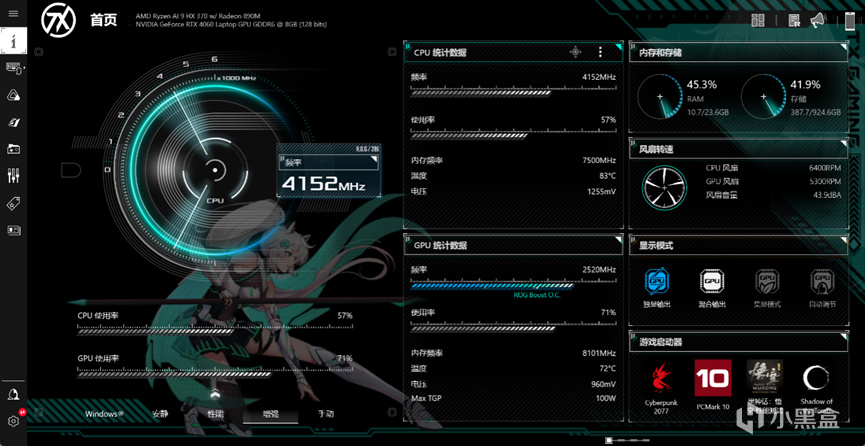The height and width of the screenshot is (446, 865).
Task: Click the RAM 45.3% usage gauge
Action: (x=660, y=97)
